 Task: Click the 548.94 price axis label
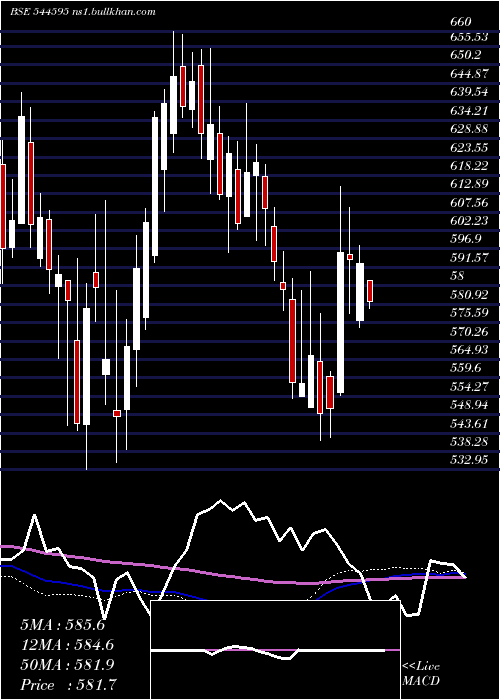pyautogui.click(x=469, y=405)
